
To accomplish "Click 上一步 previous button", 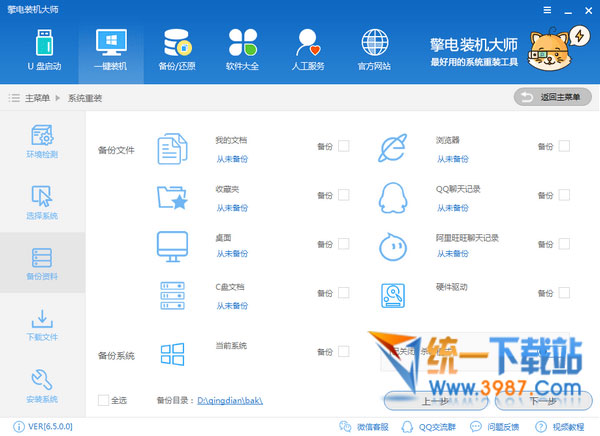I will pyautogui.click(x=435, y=401).
